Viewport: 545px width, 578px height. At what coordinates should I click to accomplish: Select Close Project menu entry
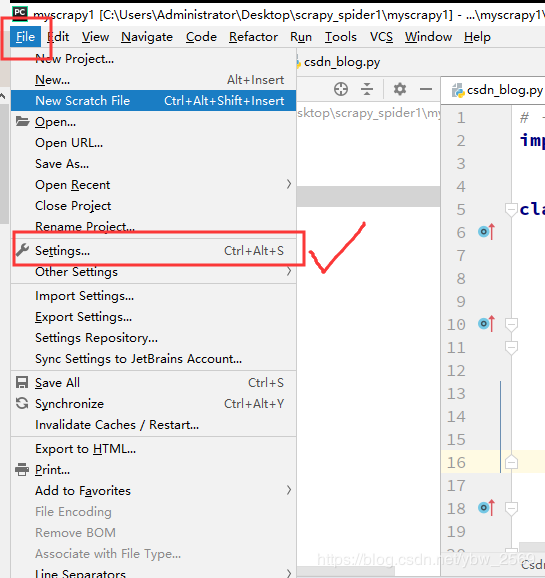pyautogui.click(x=153, y=205)
